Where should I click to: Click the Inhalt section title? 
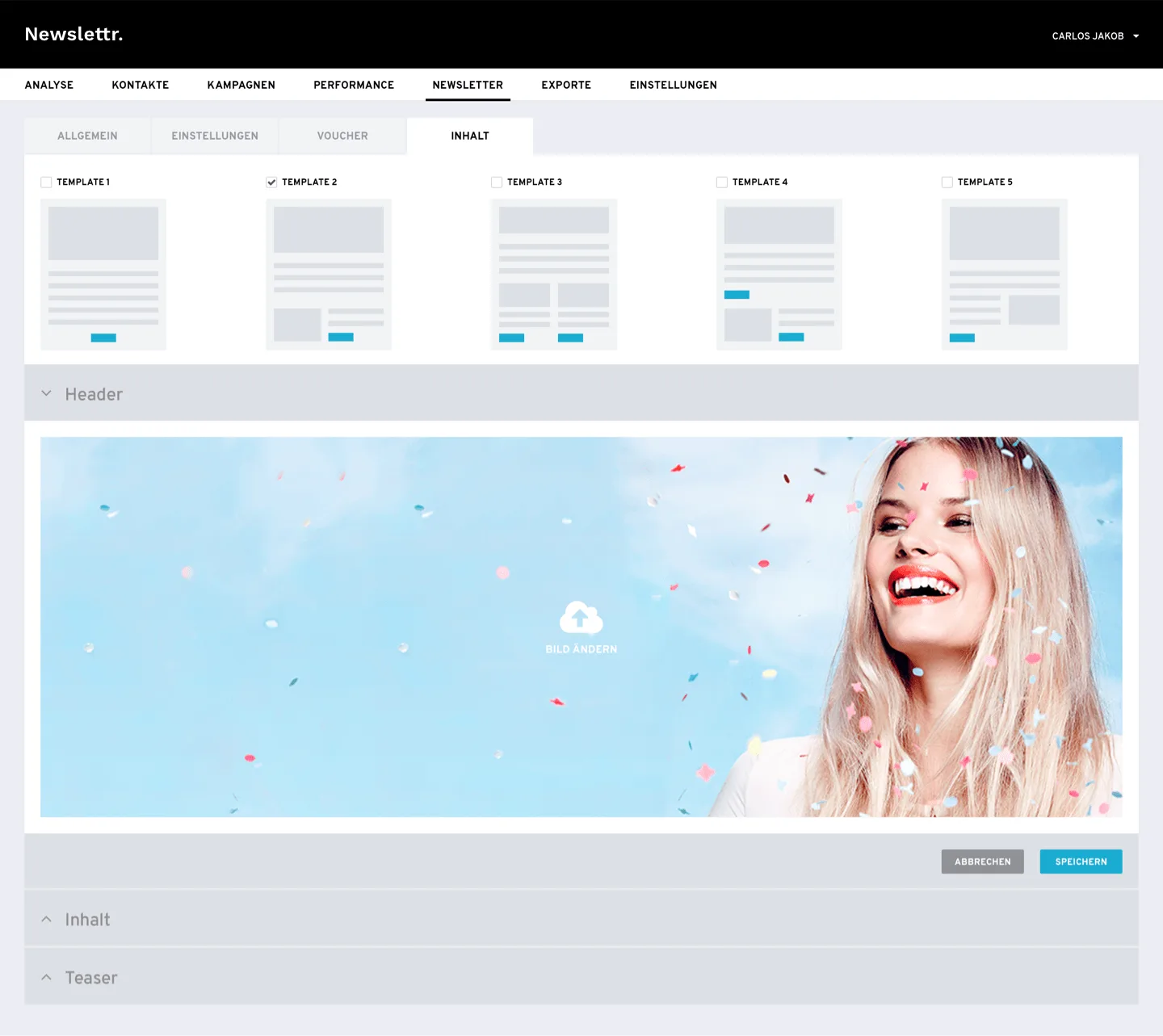[87, 920]
